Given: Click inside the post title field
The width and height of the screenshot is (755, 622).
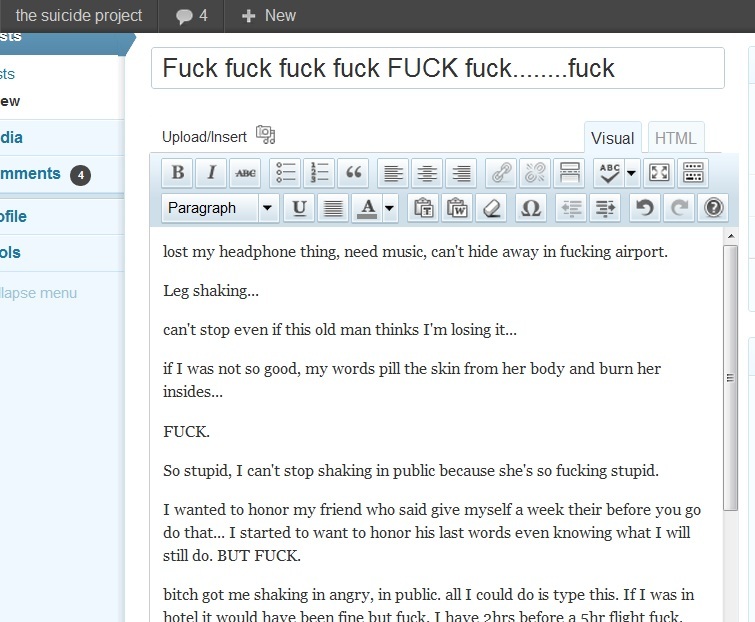Looking at the screenshot, I should tap(437, 68).
